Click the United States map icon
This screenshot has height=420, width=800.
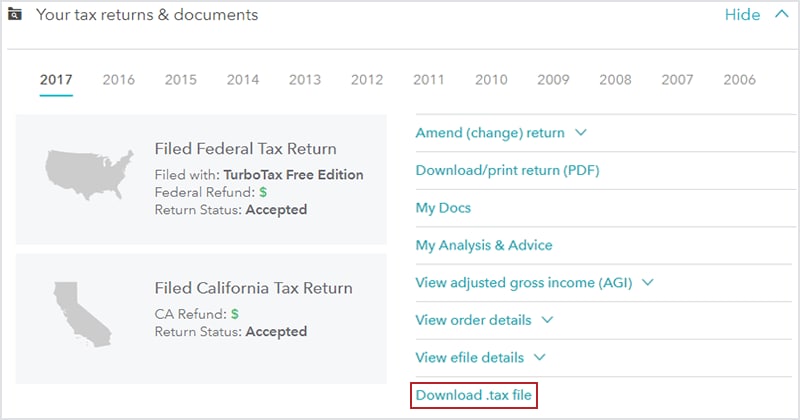[x=89, y=174]
